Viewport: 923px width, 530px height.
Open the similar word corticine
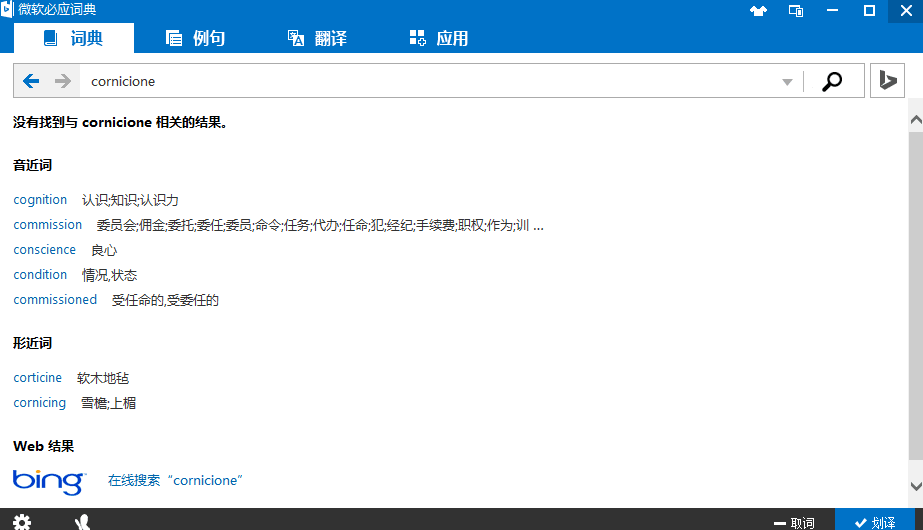pos(38,377)
